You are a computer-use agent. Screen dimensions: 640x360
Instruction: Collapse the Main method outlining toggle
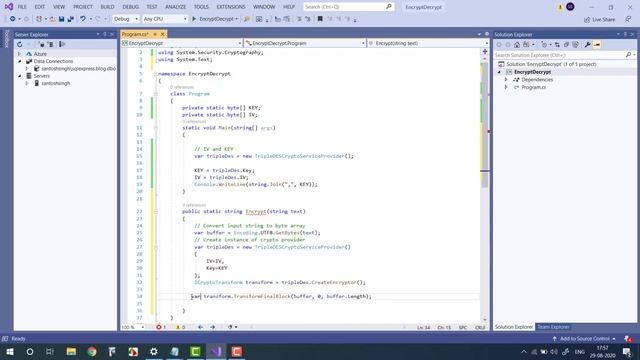click(156, 128)
